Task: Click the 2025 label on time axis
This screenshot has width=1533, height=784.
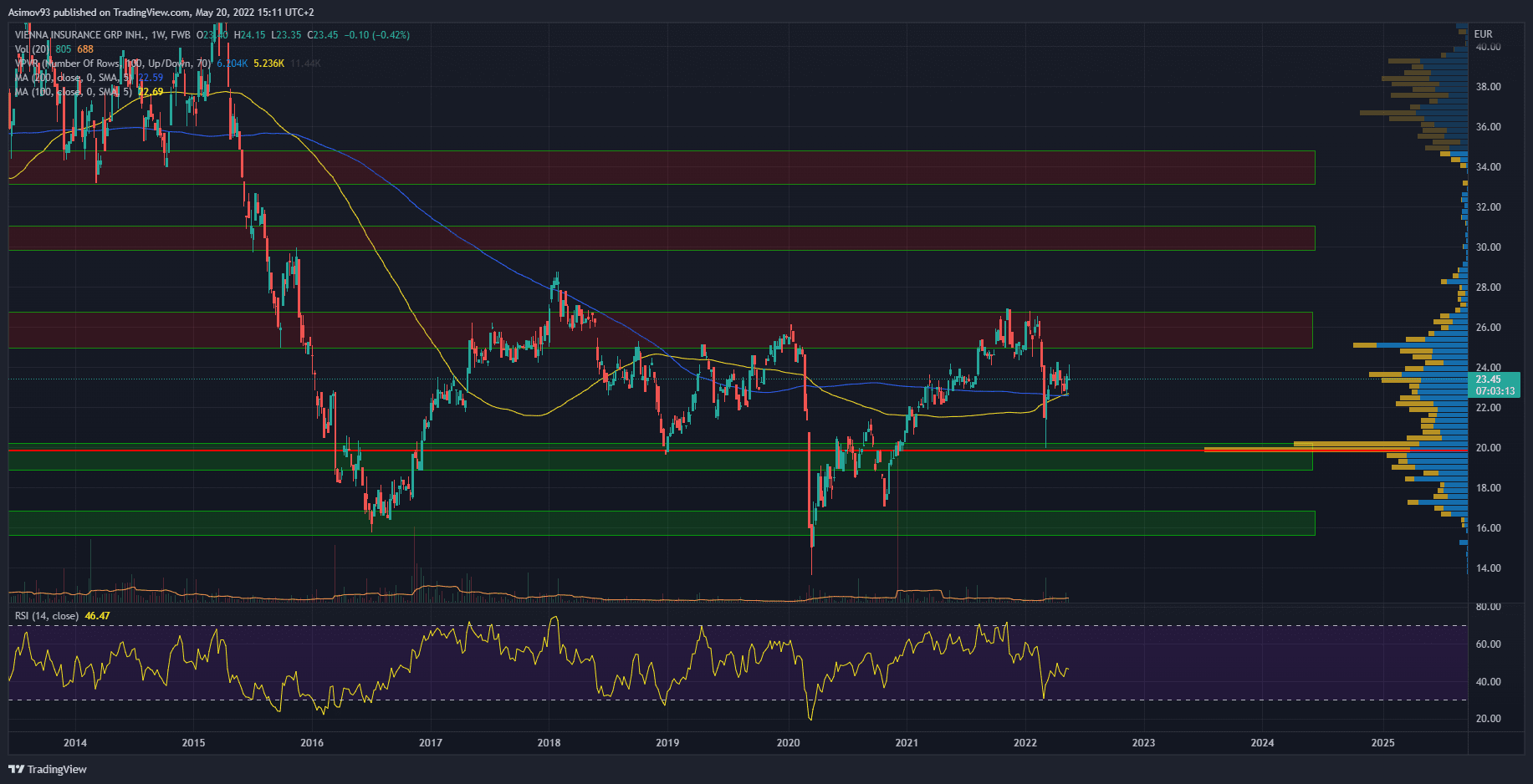Action: [1382, 743]
